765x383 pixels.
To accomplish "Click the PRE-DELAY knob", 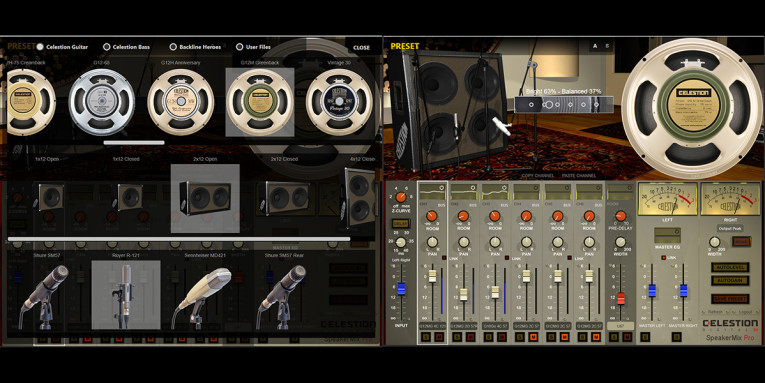I will click(621, 216).
